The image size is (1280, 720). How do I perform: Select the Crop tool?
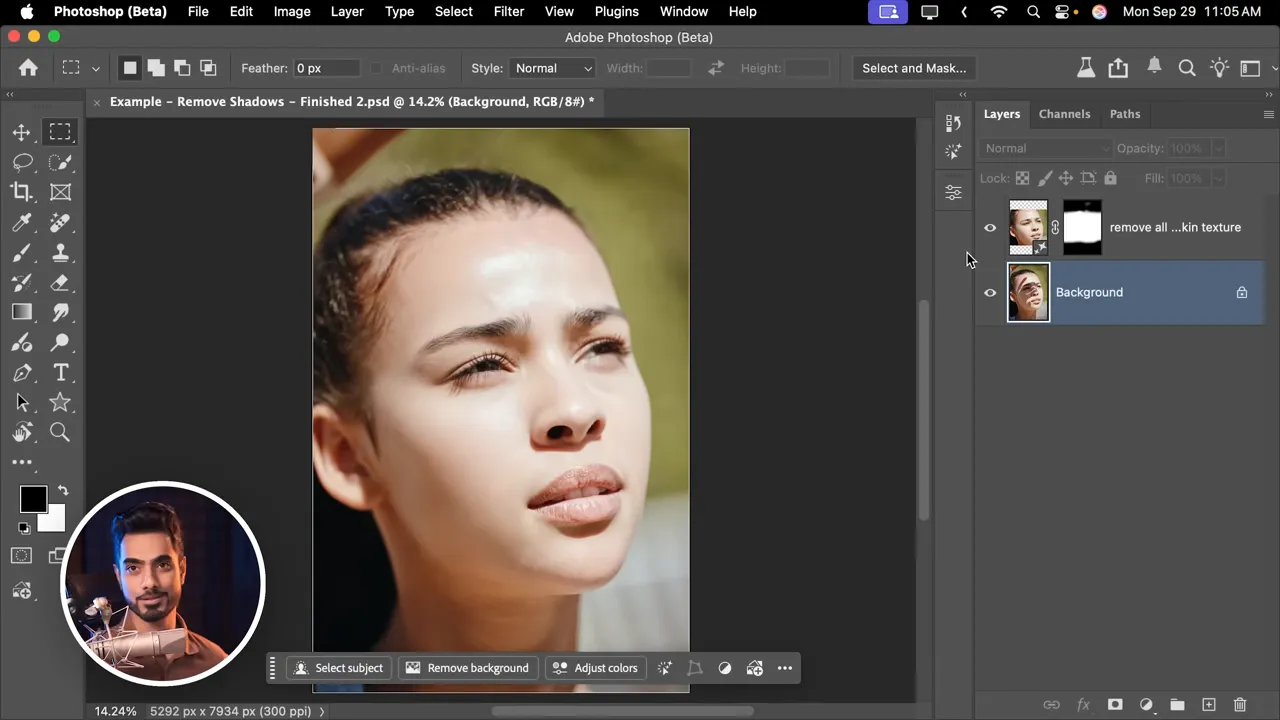pyautogui.click(x=21, y=192)
